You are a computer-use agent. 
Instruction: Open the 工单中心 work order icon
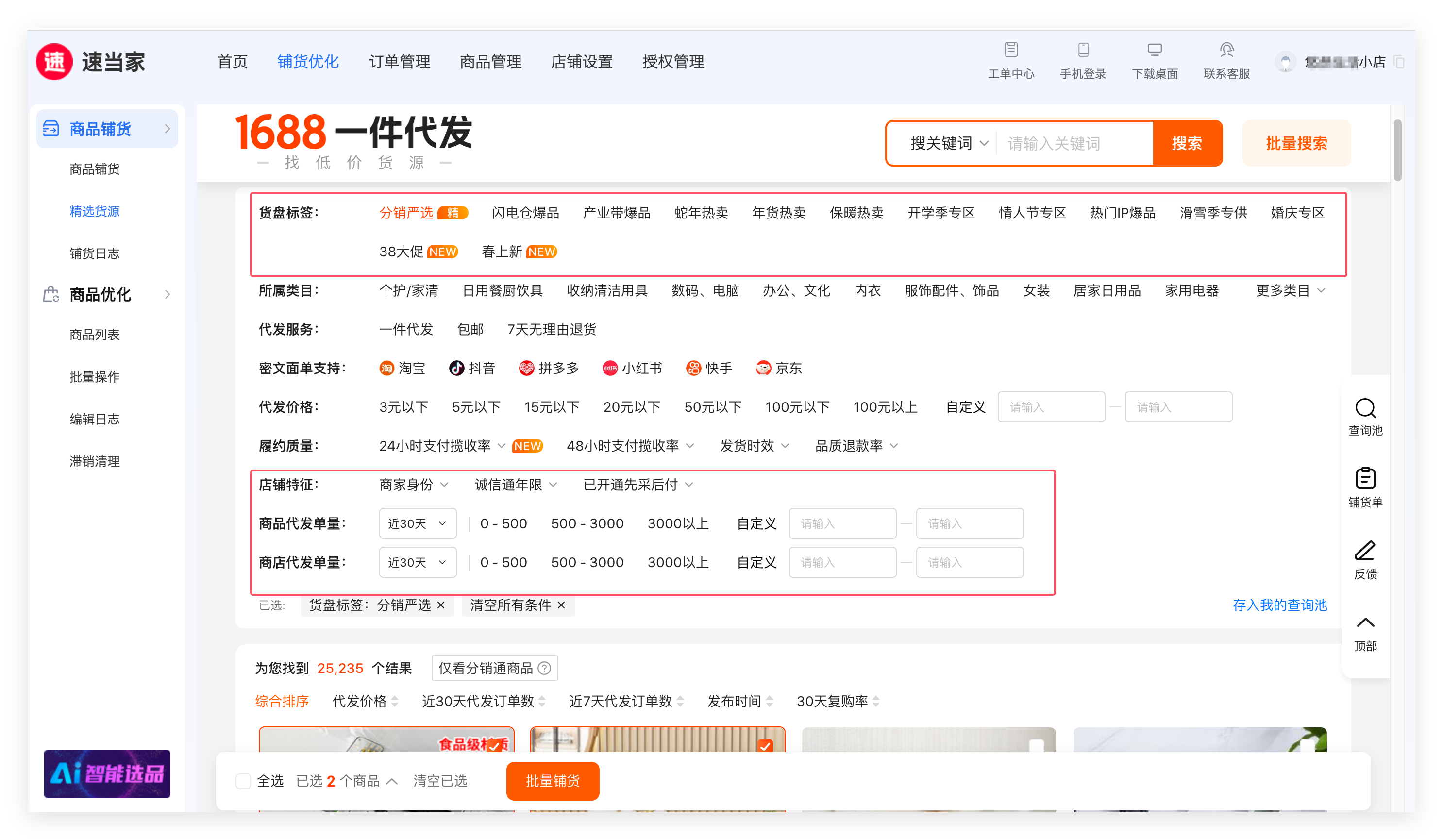coord(1011,50)
